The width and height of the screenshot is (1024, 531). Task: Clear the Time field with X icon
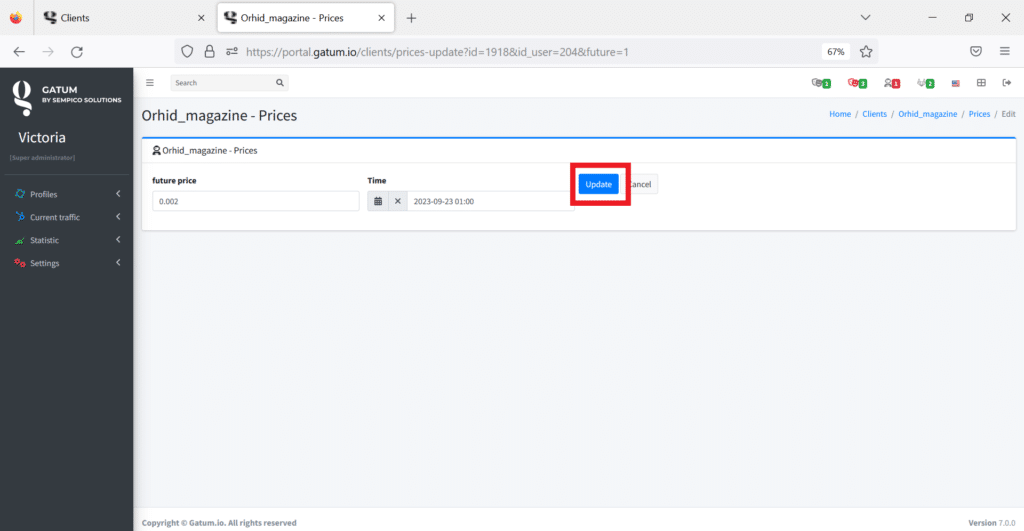click(x=398, y=201)
